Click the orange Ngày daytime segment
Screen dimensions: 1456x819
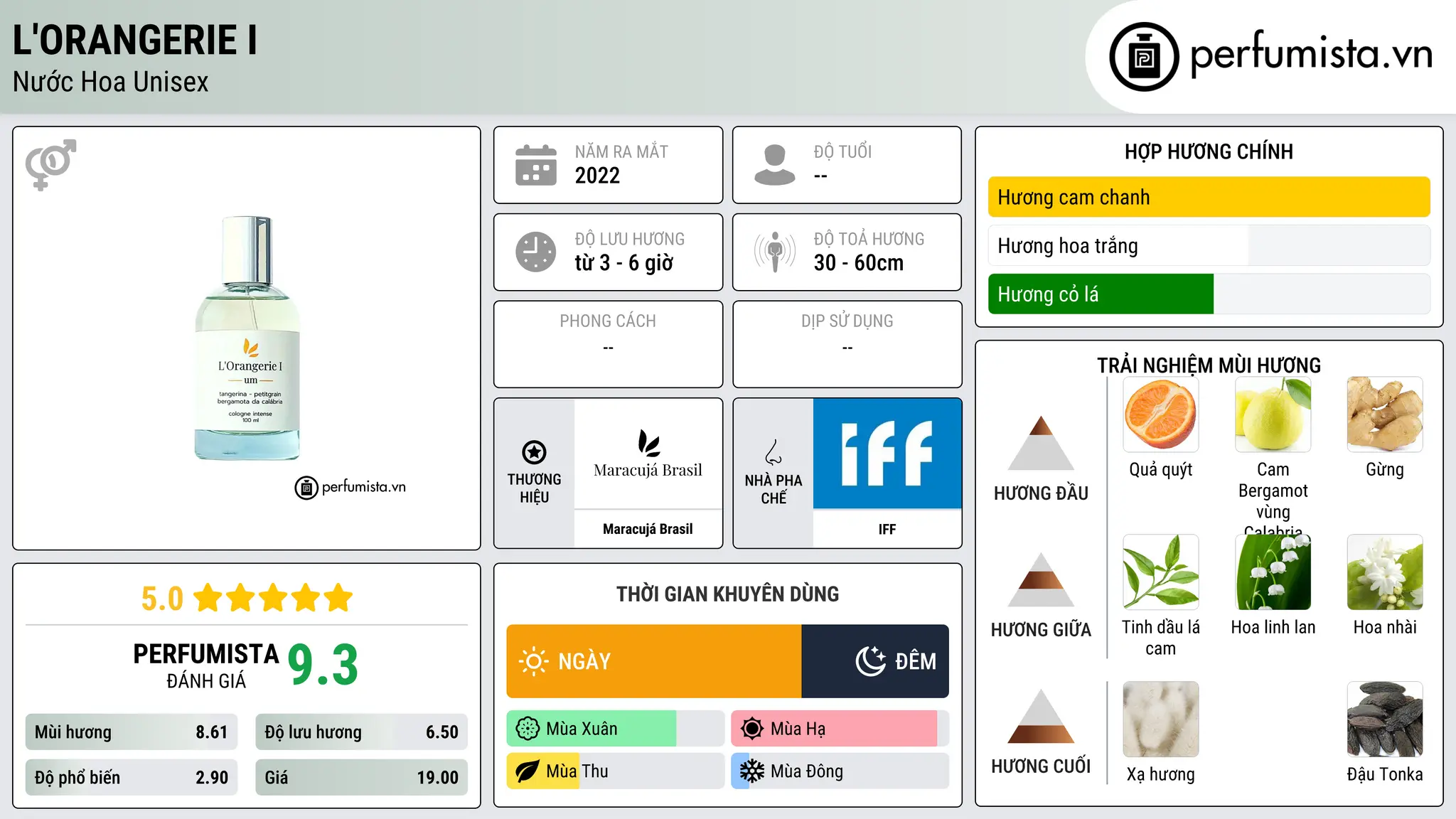click(654, 661)
